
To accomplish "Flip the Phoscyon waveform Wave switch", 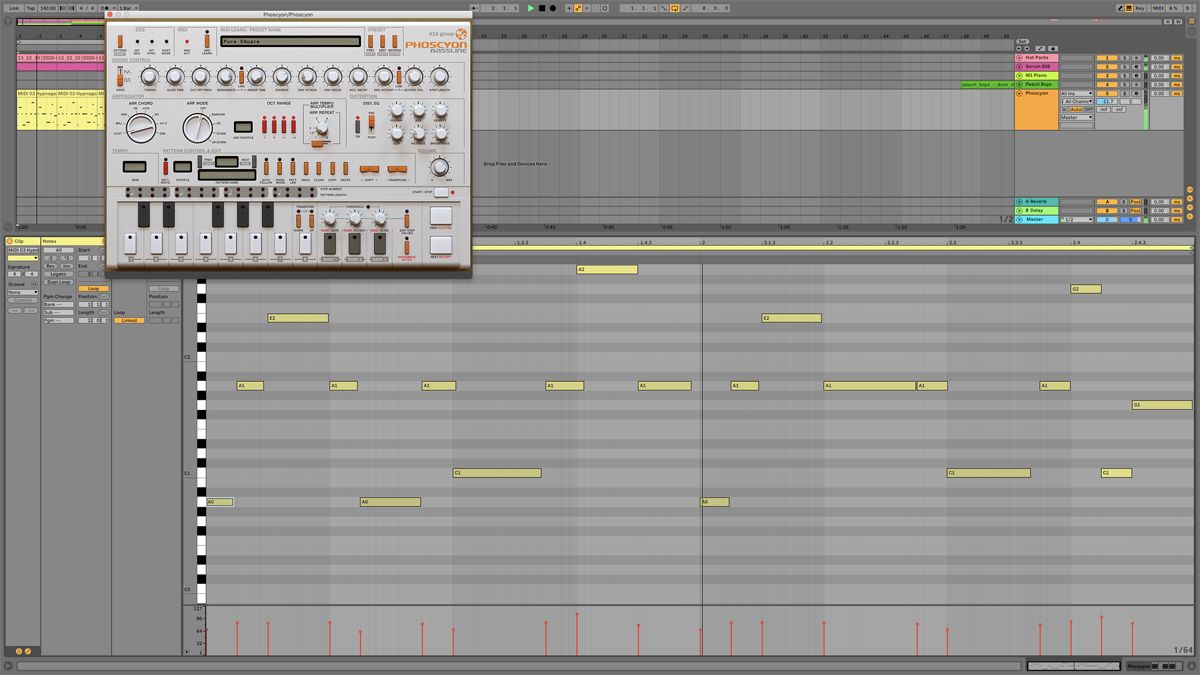I will pos(120,77).
